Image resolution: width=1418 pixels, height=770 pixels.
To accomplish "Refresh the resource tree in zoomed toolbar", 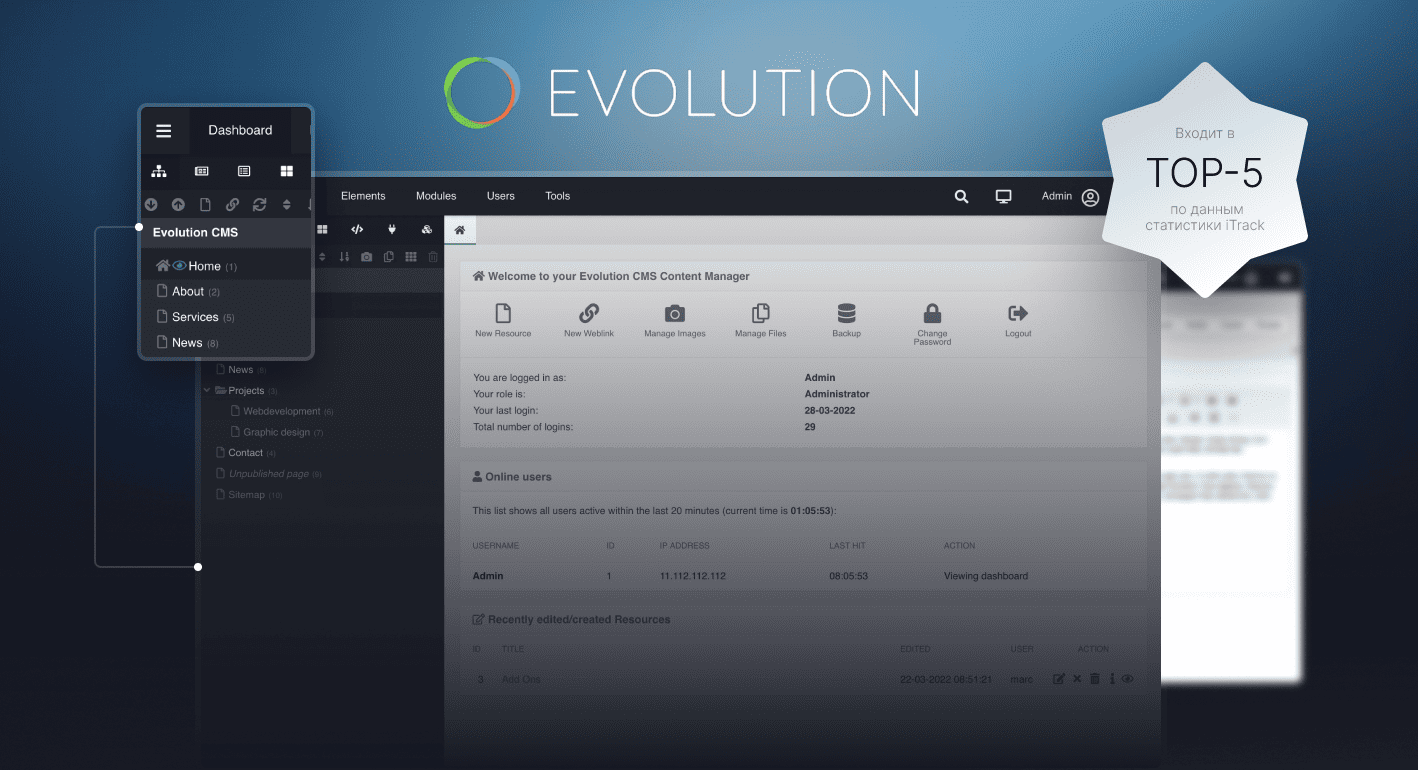I will [x=259, y=204].
